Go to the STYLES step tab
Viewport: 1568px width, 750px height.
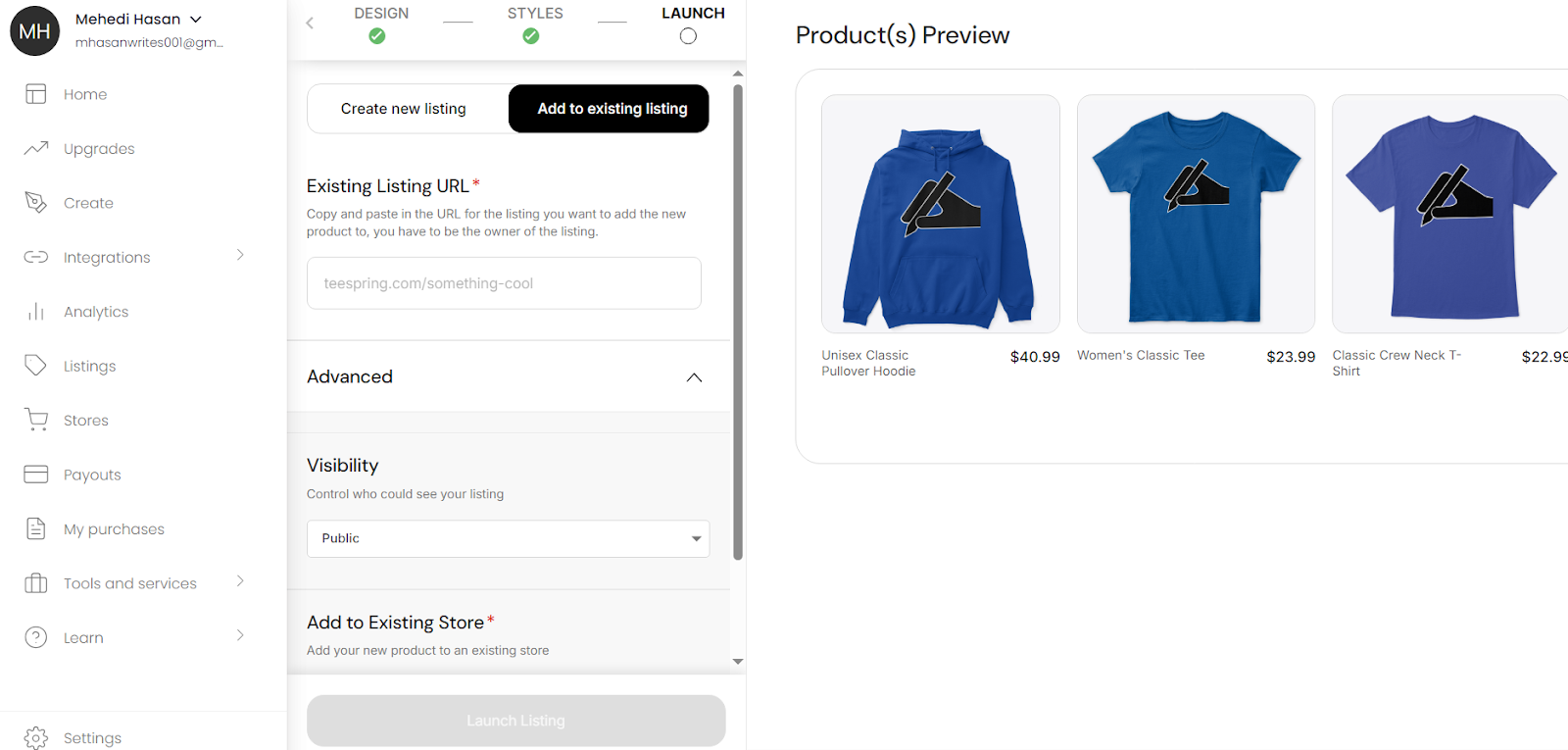pyautogui.click(x=535, y=14)
